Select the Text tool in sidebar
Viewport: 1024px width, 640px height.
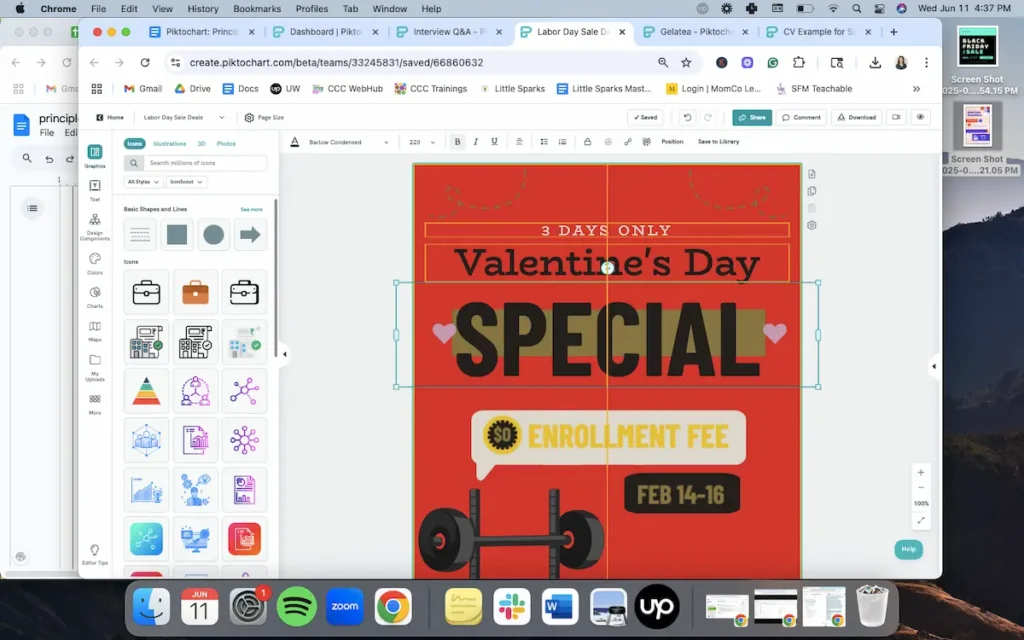pos(95,188)
